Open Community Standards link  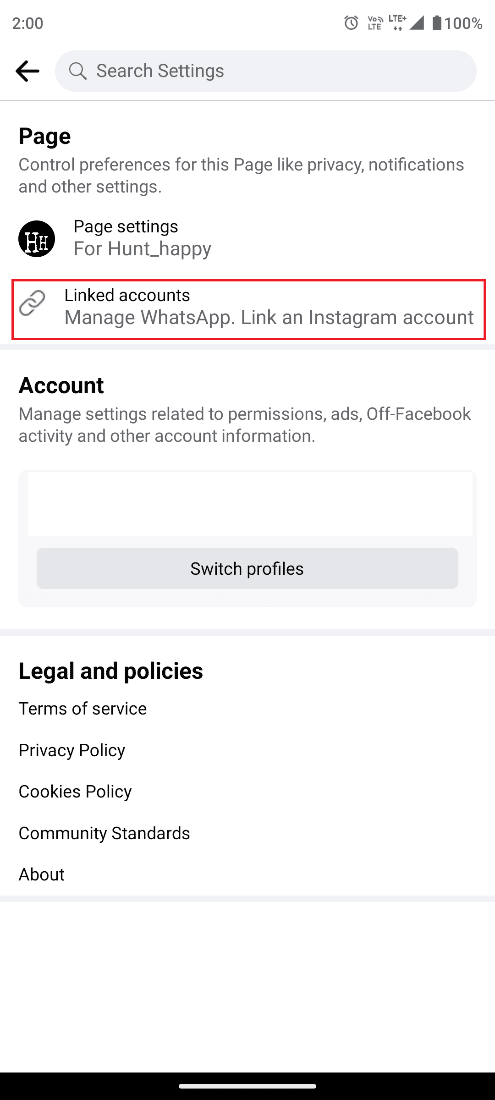pyautogui.click(x=104, y=833)
